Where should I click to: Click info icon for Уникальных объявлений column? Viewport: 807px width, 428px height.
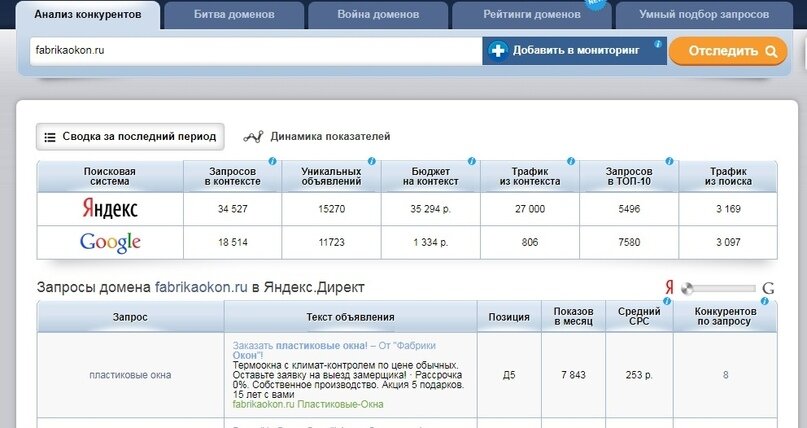pos(372,162)
